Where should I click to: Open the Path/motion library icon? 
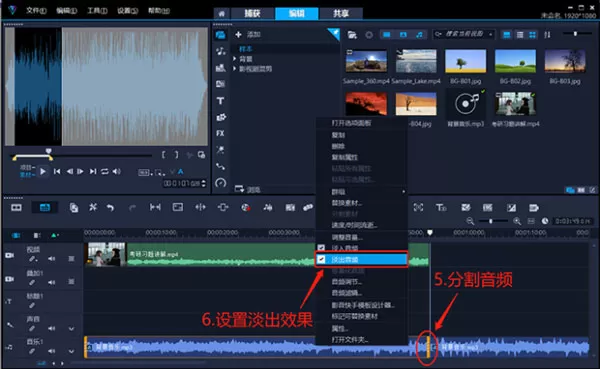click(220, 166)
